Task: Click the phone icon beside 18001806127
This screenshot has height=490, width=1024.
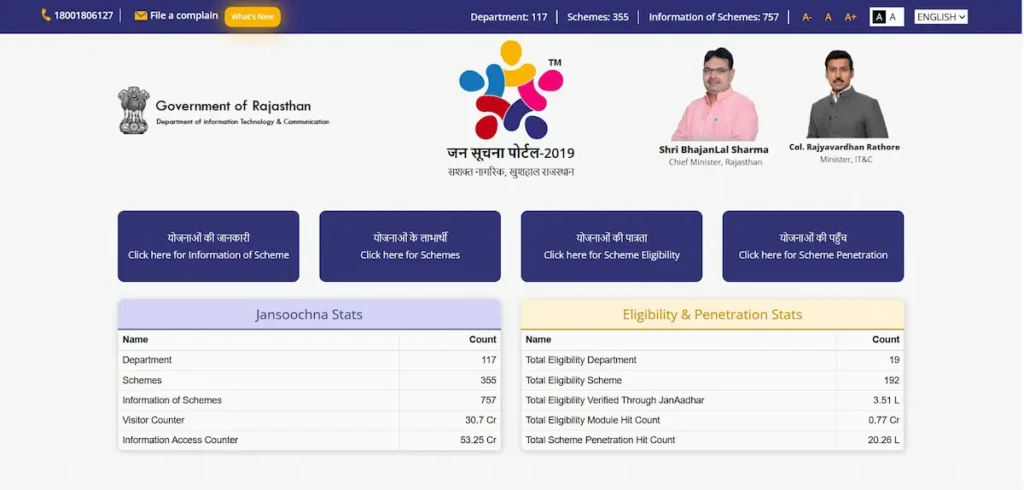Action: pyautogui.click(x=46, y=15)
